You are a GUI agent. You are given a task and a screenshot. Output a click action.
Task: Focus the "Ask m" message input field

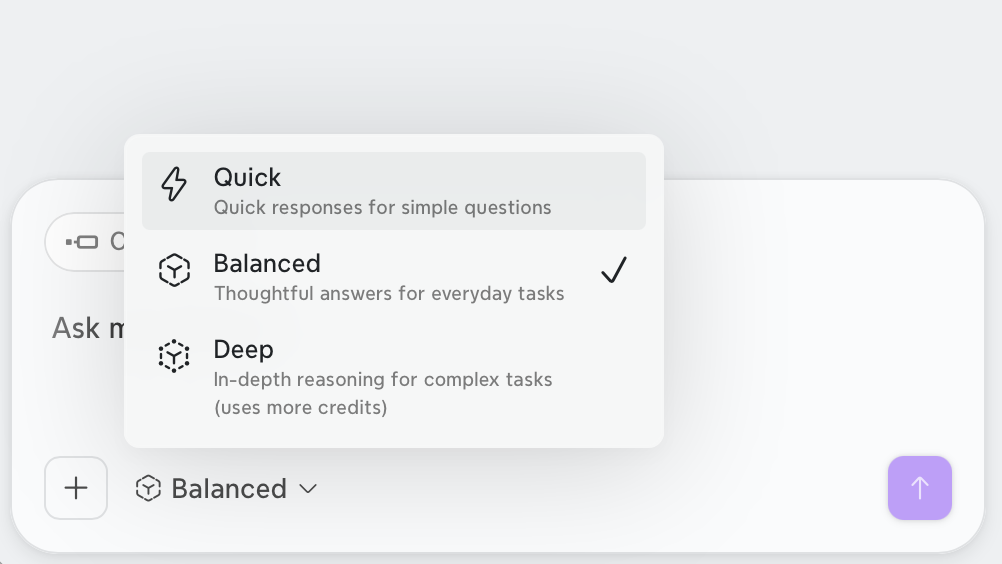tap(88, 328)
